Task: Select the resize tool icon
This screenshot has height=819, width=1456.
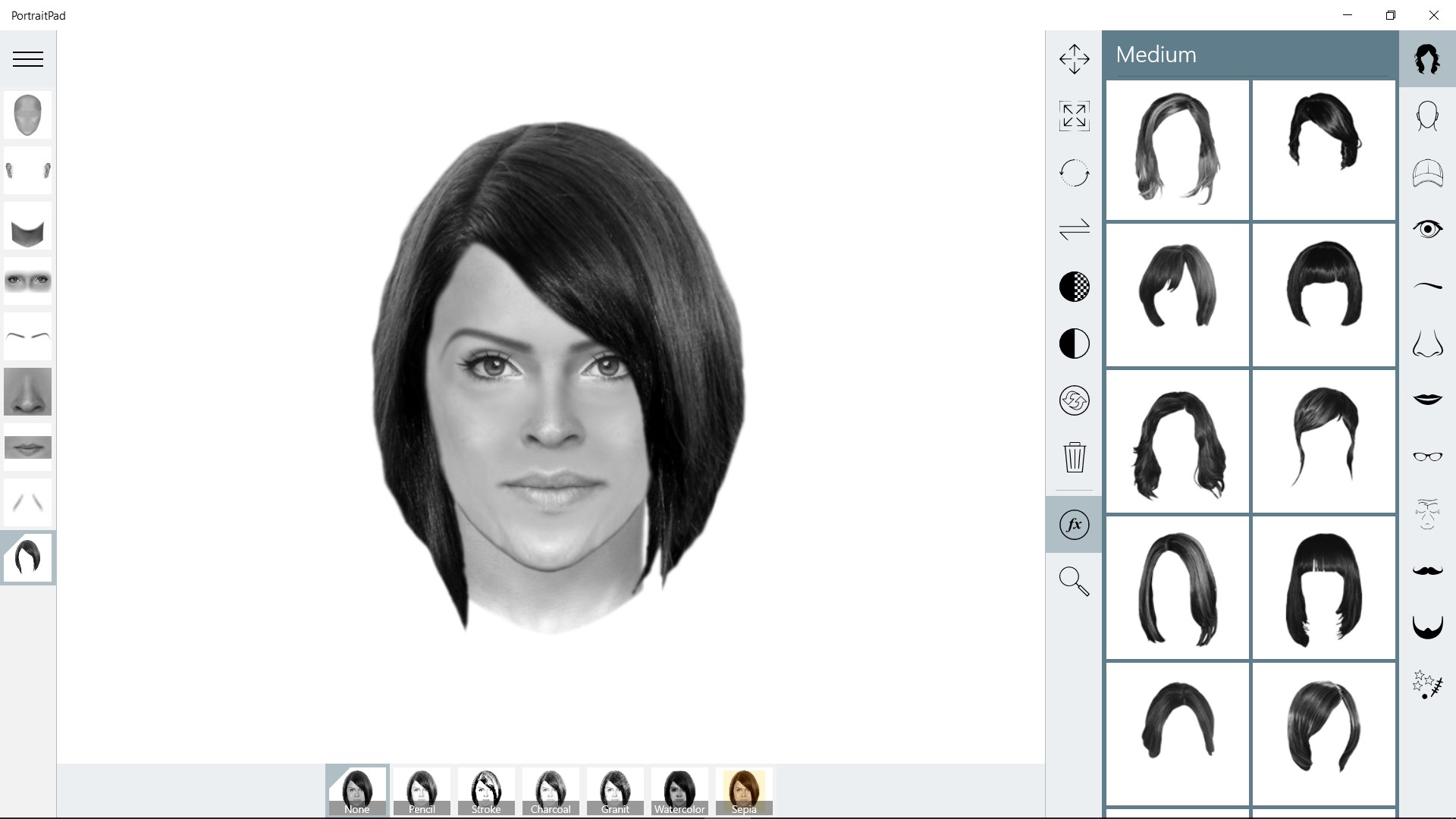Action: pos(1074,116)
